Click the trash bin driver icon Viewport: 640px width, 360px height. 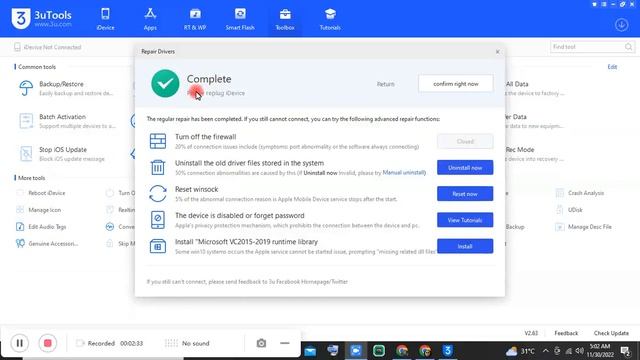click(x=158, y=167)
